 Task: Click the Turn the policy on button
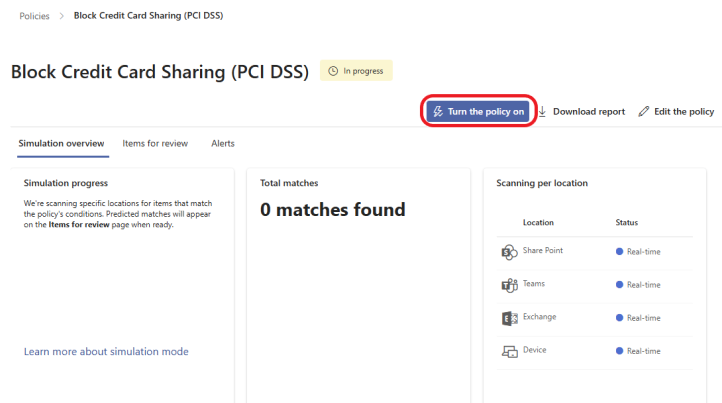[477, 111]
